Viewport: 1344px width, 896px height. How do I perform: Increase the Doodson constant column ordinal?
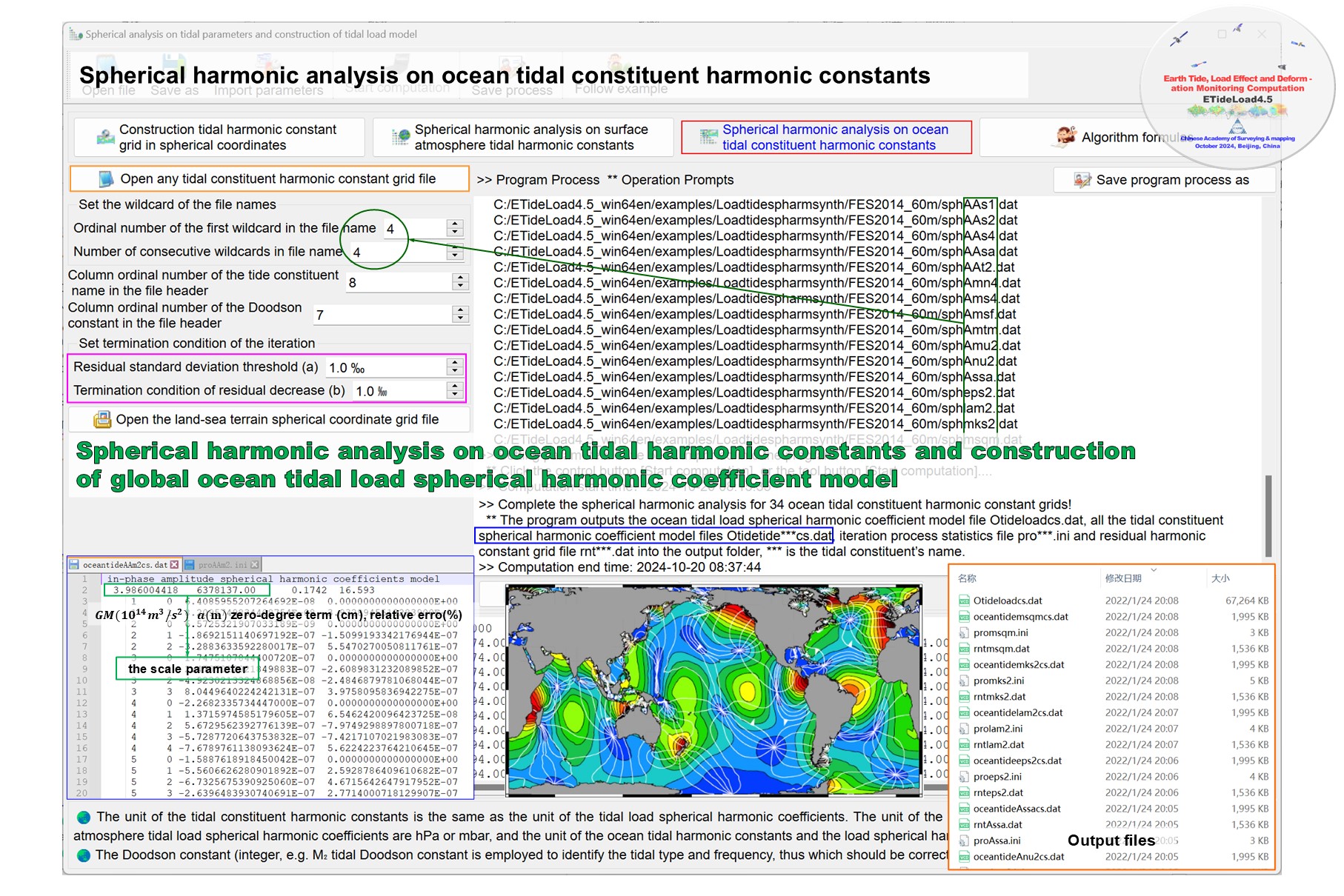click(460, 310)
